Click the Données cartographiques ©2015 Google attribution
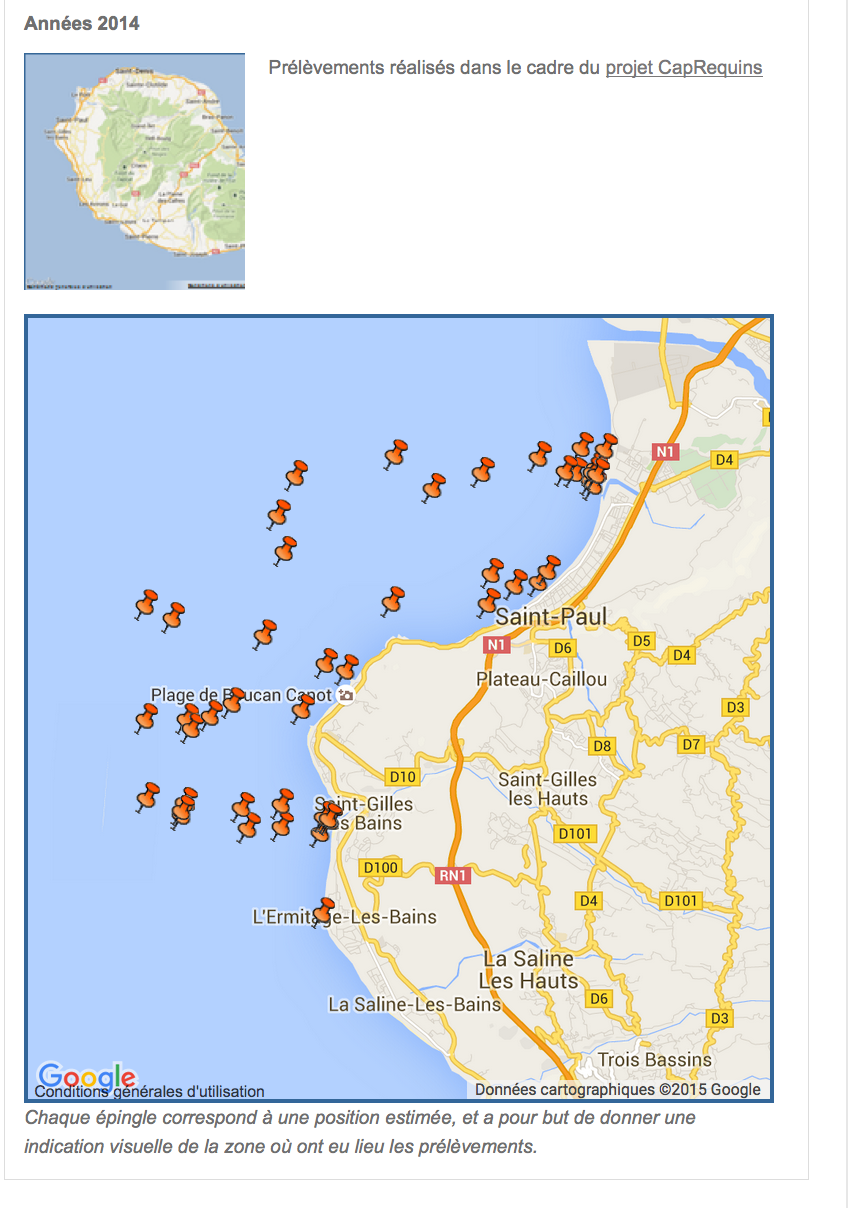Image resolution: width=848 pixels, height=1208 pixels. click(x=617, y=1090)
